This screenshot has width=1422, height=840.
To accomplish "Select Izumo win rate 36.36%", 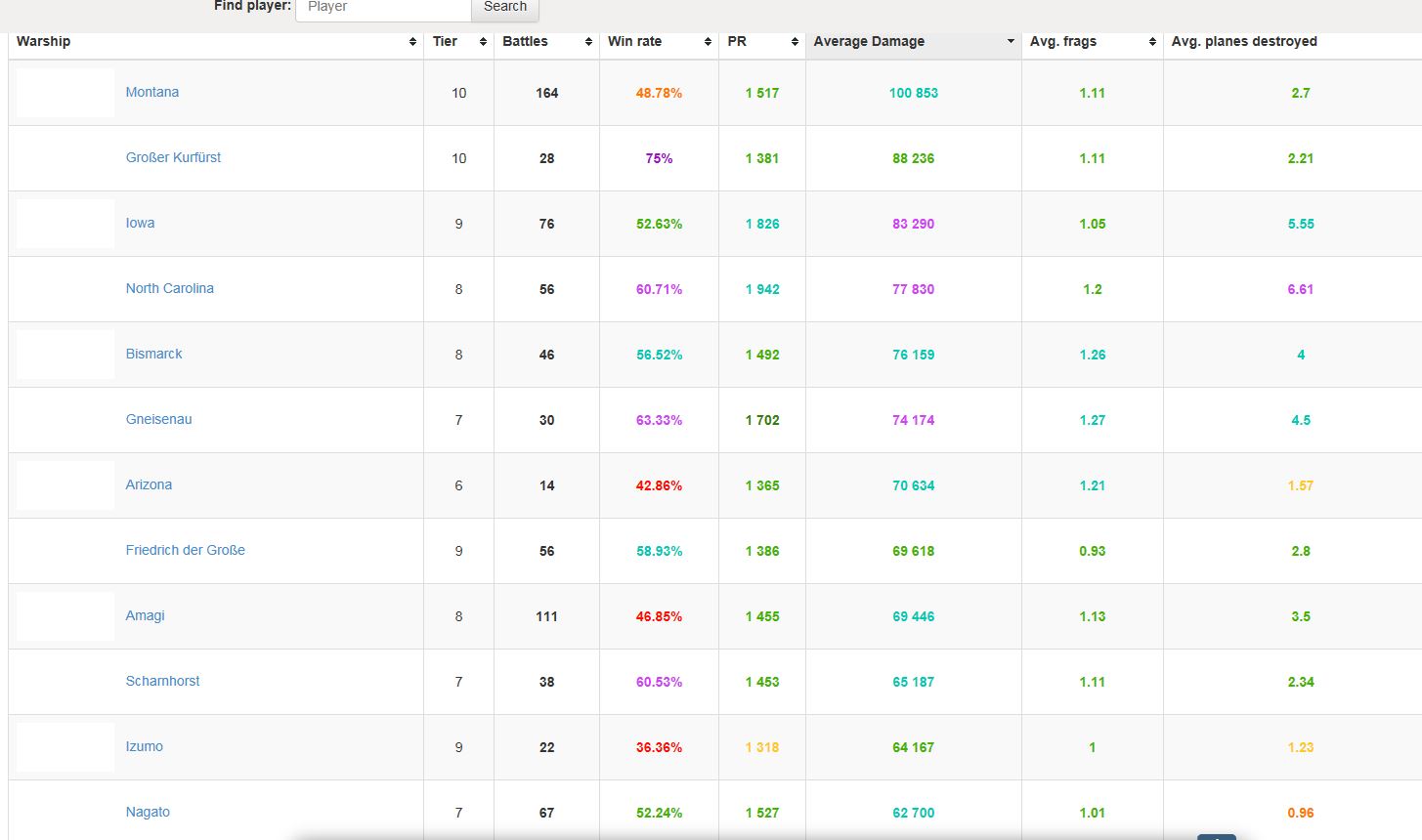I will (x=659, y=747).
